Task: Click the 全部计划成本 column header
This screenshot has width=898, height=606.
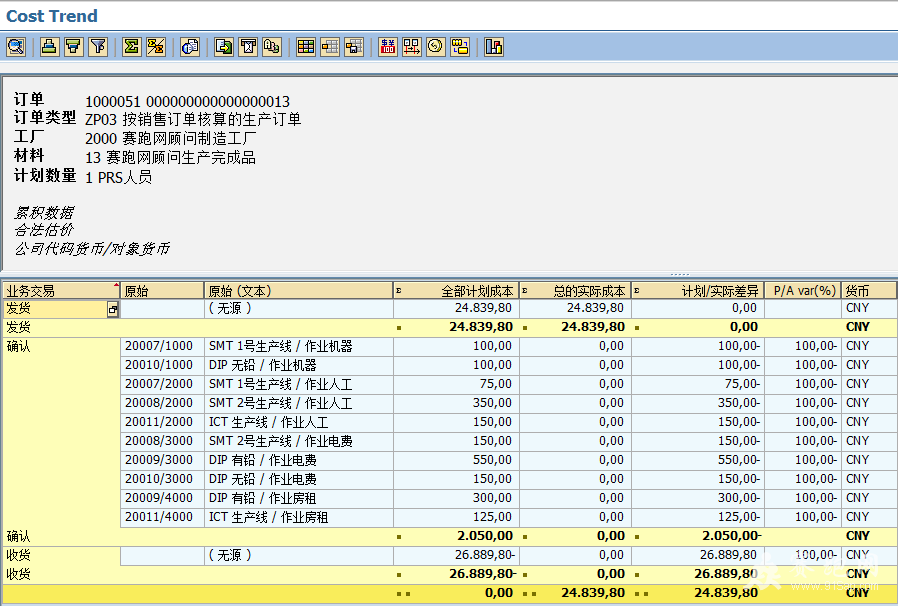Action: pyautogui.click(x=456, y=290)
